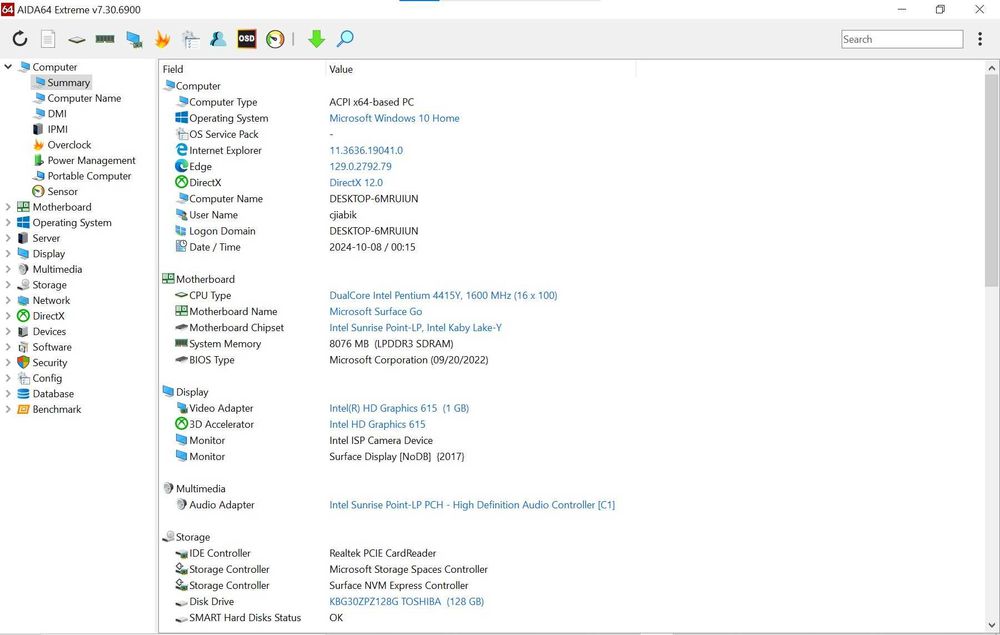Open the Monitor Diagnostics toolbar icon
1000x635 pixels.
(x=190, y=40)
